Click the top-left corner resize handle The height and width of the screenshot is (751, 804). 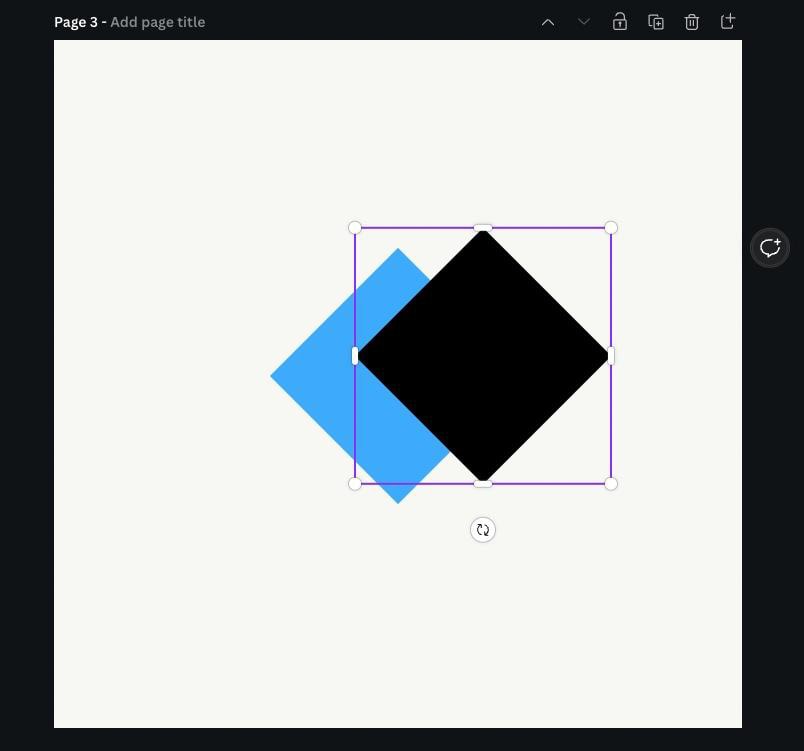coord(355,228)
